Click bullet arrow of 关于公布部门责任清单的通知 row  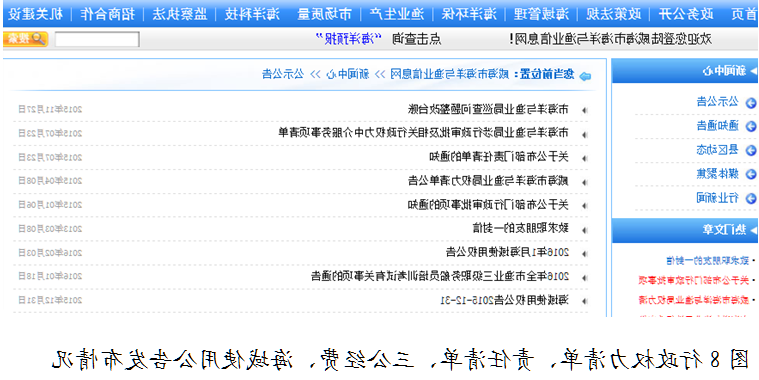click(584, 158)
